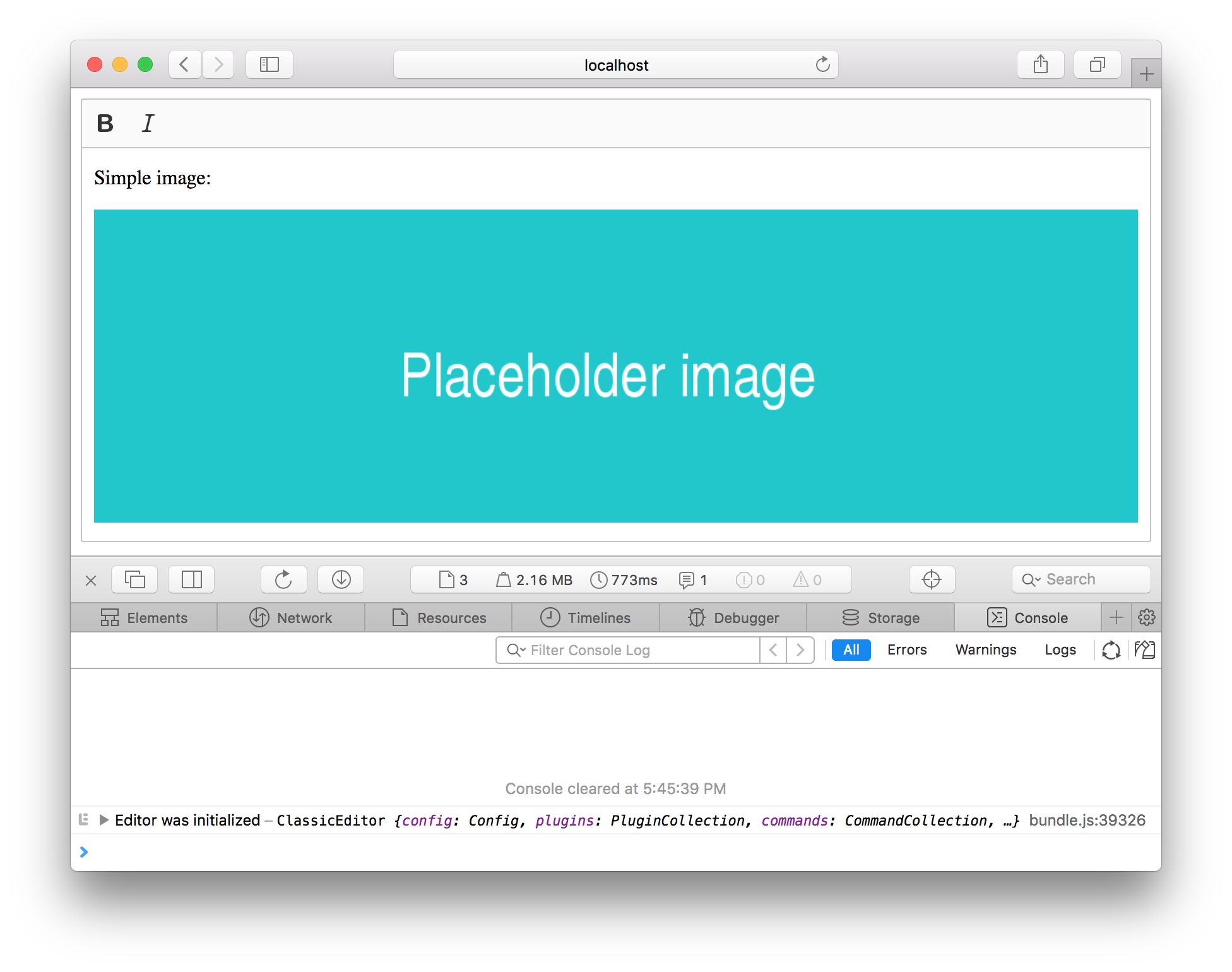
Task: Toggle bold formatting in editor toolbar
Action: pos(105,124)
